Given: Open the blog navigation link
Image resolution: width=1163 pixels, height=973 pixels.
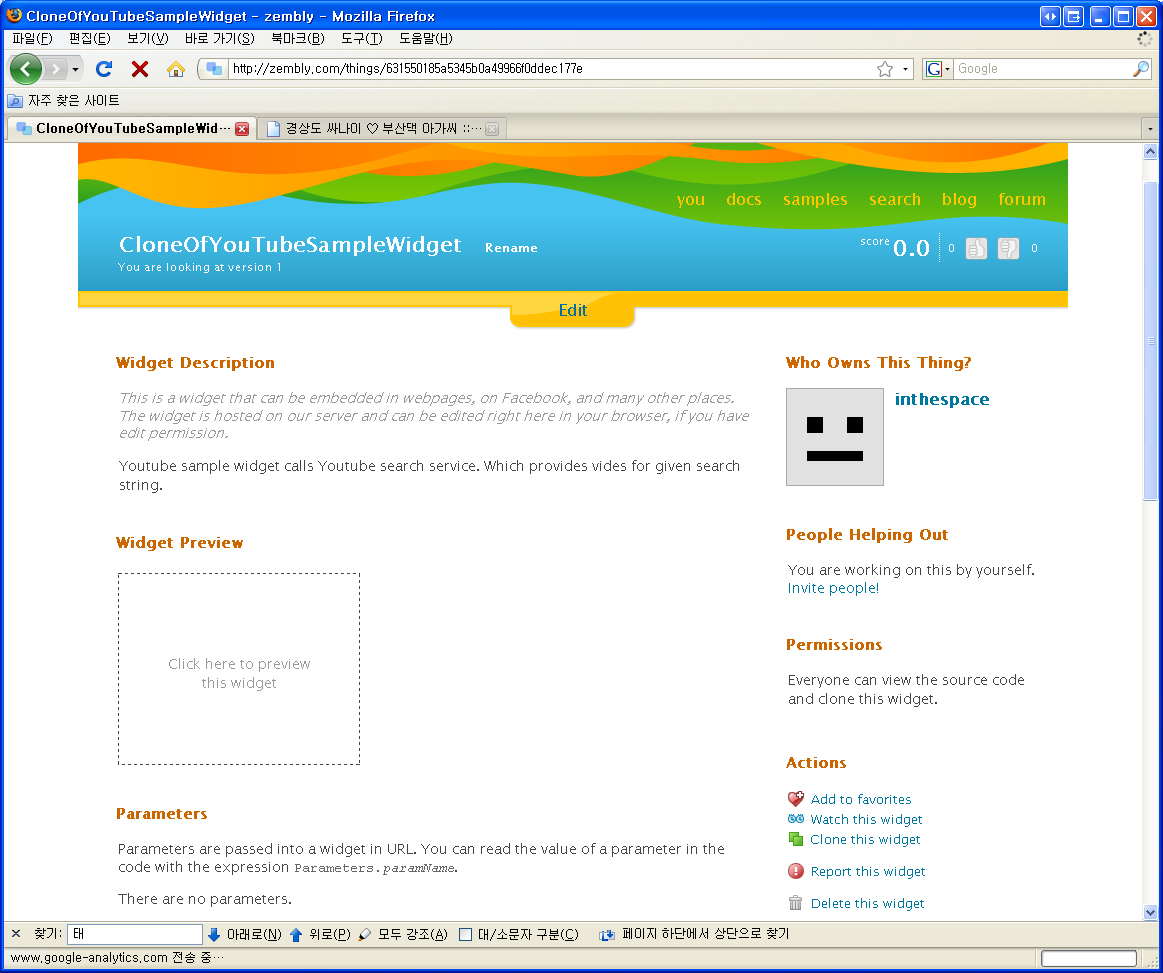Looking at the screenshot, I should click(x=959, y=199).
